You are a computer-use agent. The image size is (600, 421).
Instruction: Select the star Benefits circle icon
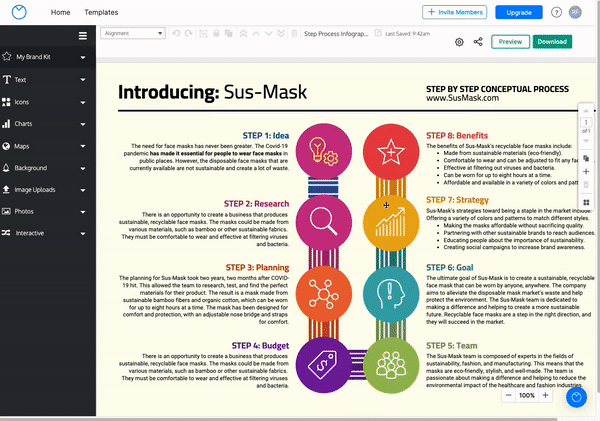[x=391, y=152]
